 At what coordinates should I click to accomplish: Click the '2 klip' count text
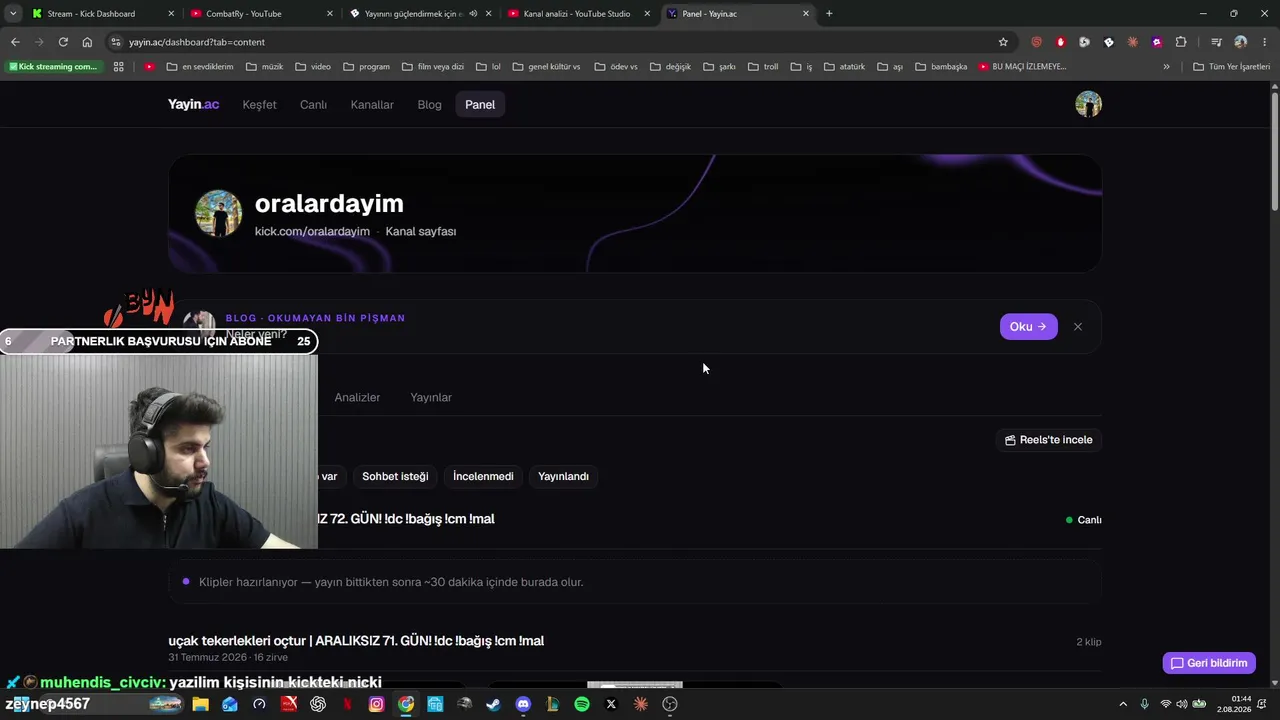point(1089,642)
